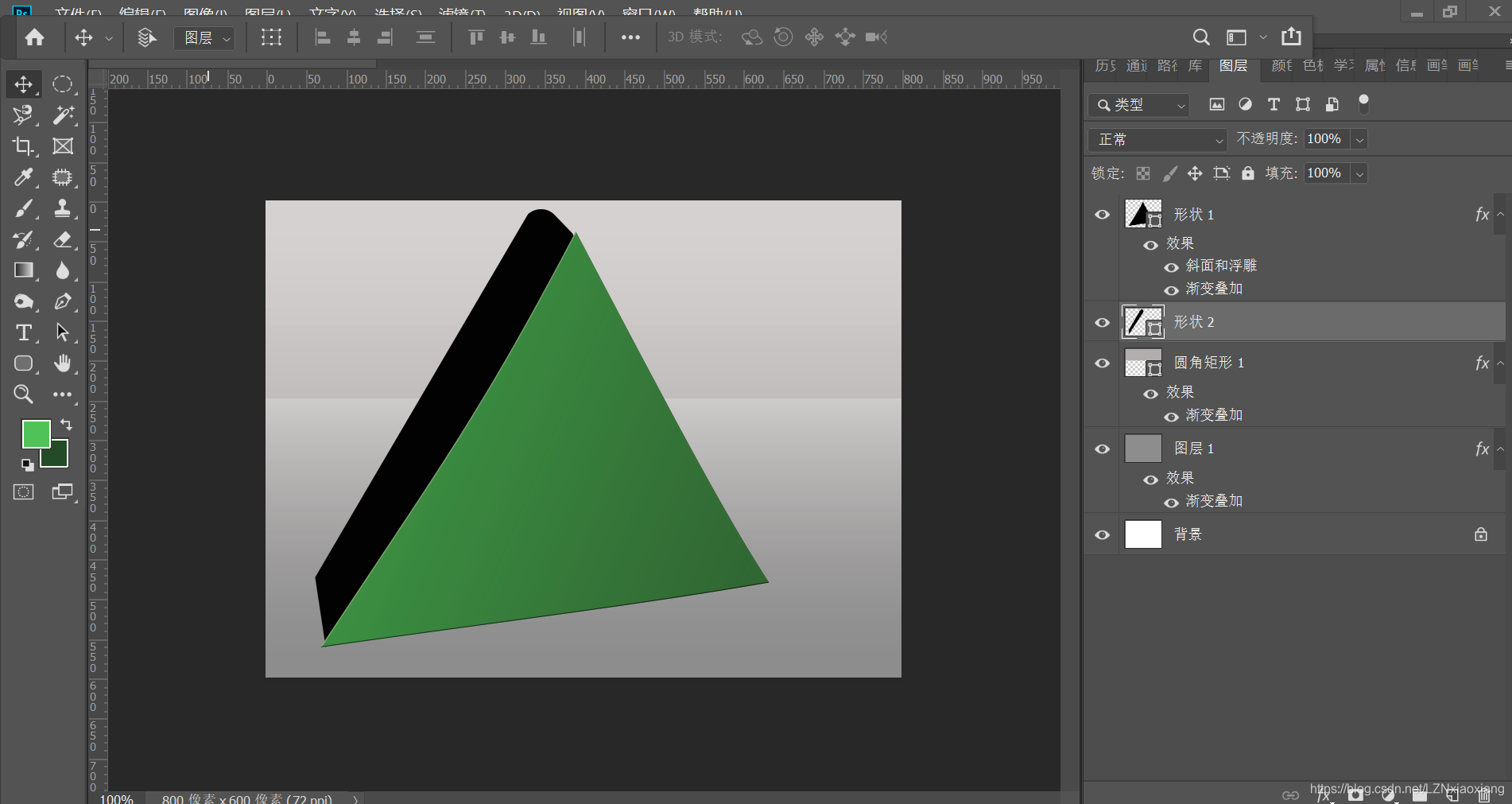Select the Path Selection tool
Screen dimensions: 1512x804
click(x=62, y=332)
